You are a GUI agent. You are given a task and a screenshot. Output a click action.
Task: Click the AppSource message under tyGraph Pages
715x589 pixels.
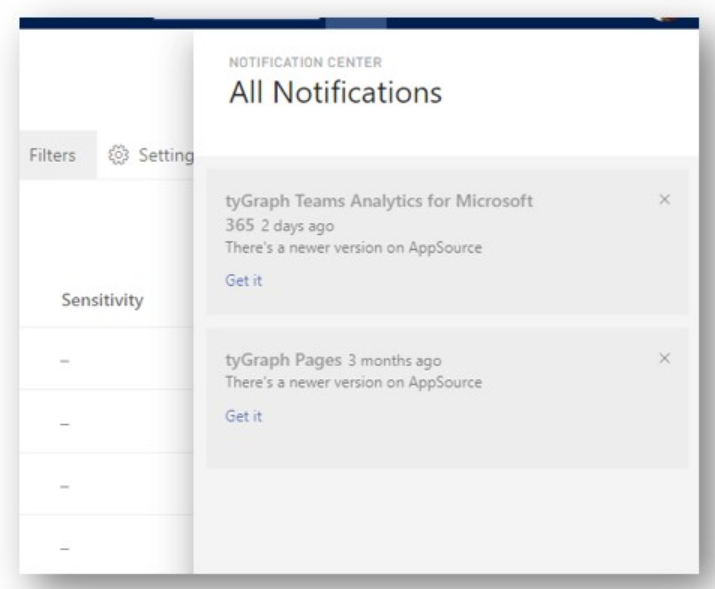click(x=353, y=382)
